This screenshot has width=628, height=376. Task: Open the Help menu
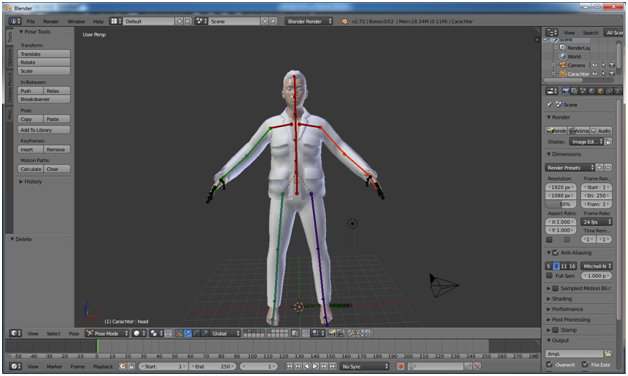98,21
